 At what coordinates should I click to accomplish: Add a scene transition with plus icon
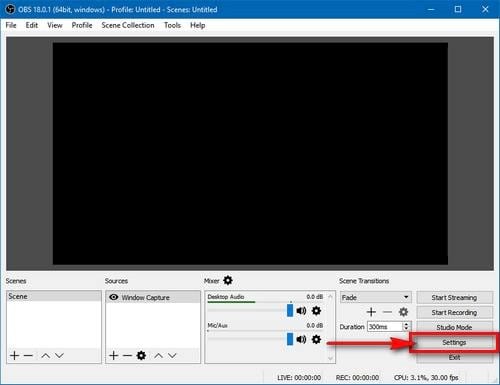click(371, 312)
